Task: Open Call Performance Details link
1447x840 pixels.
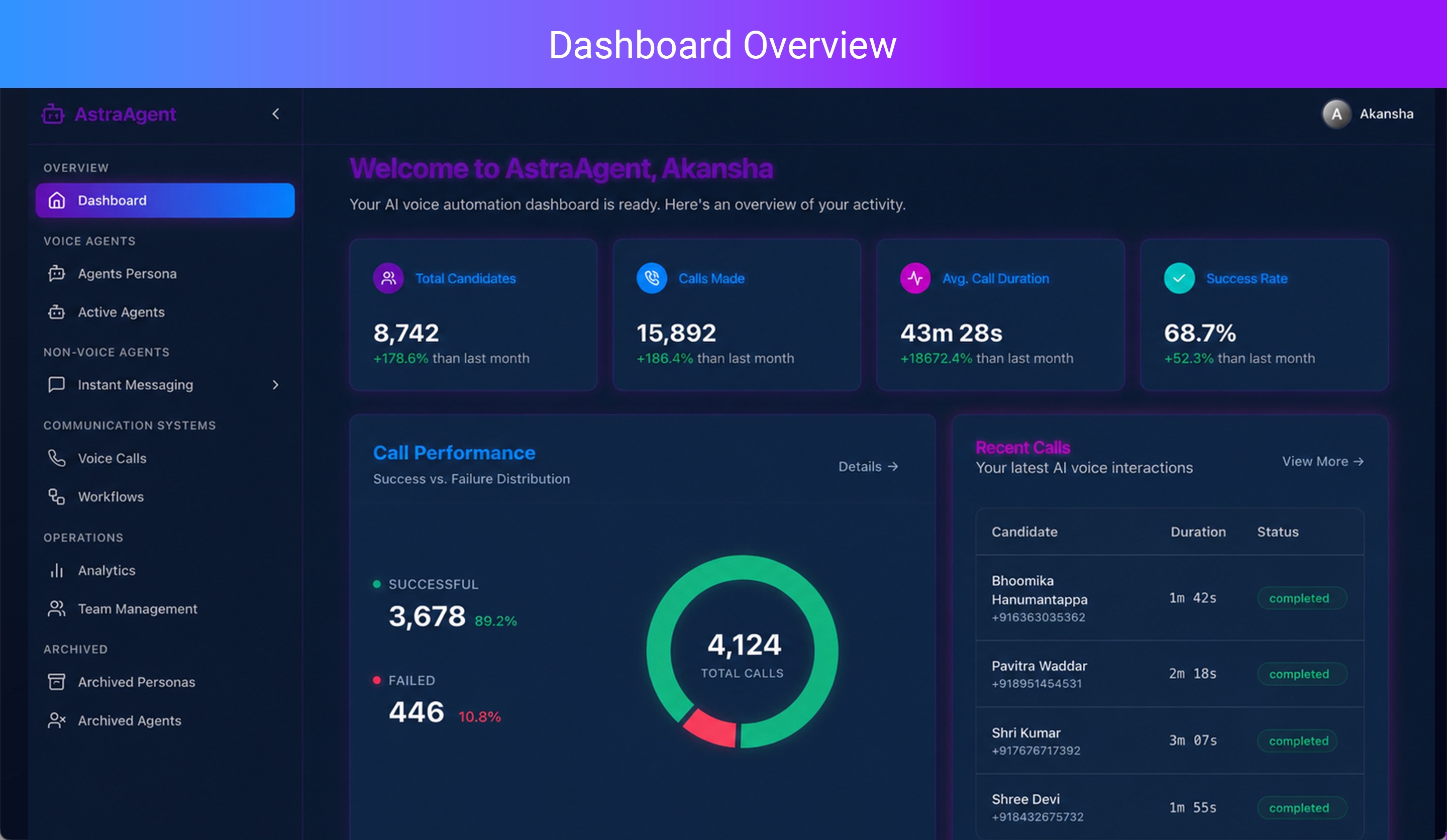Action: [868, 466]
